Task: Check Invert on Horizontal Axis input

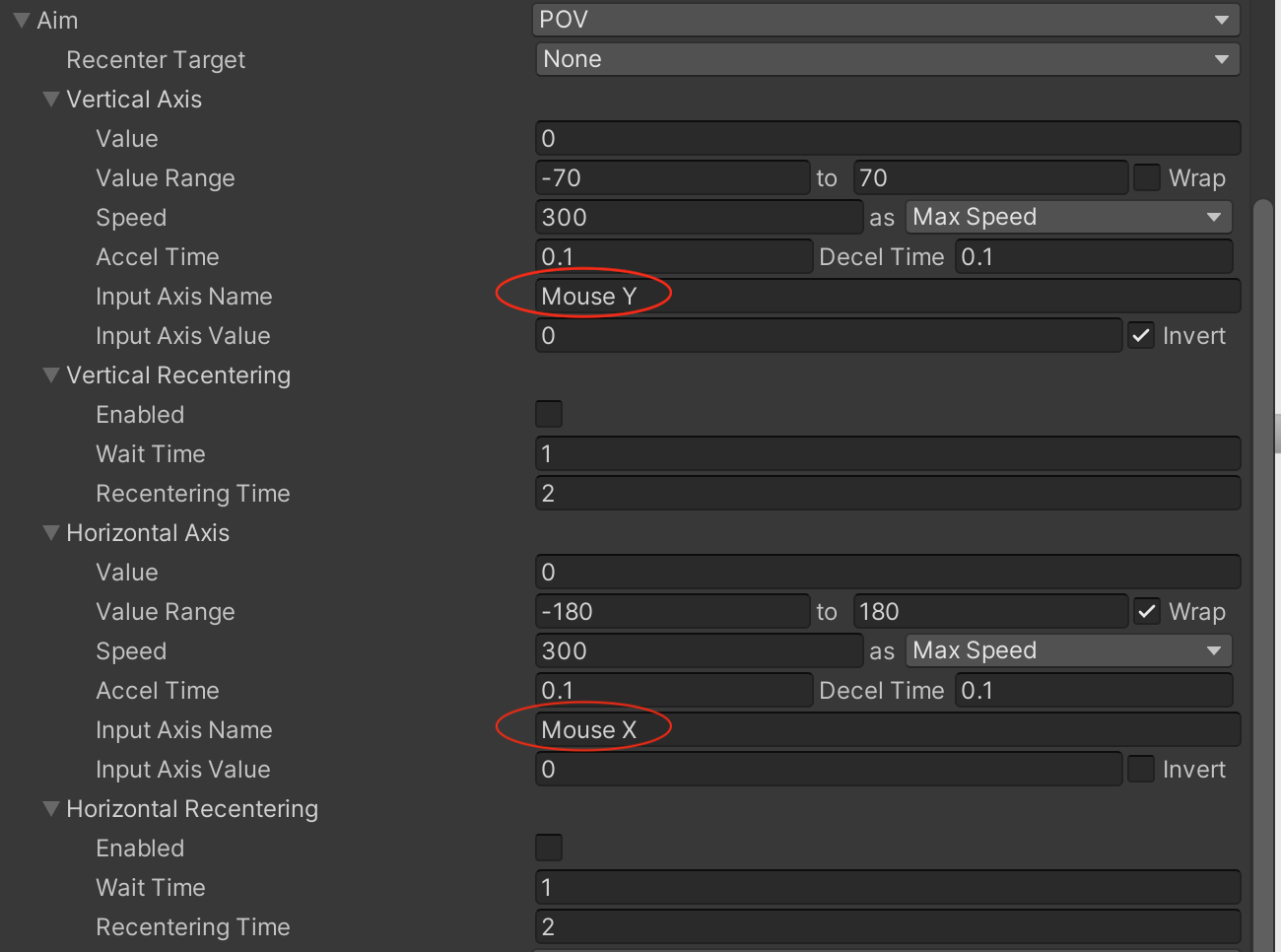Action: tap(1140, 770)
